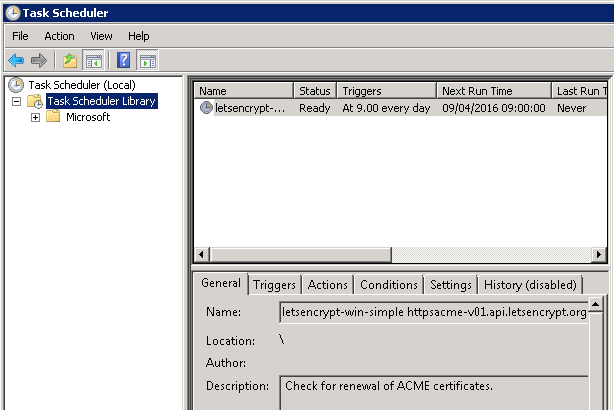Open the File menu

(20, 36)
